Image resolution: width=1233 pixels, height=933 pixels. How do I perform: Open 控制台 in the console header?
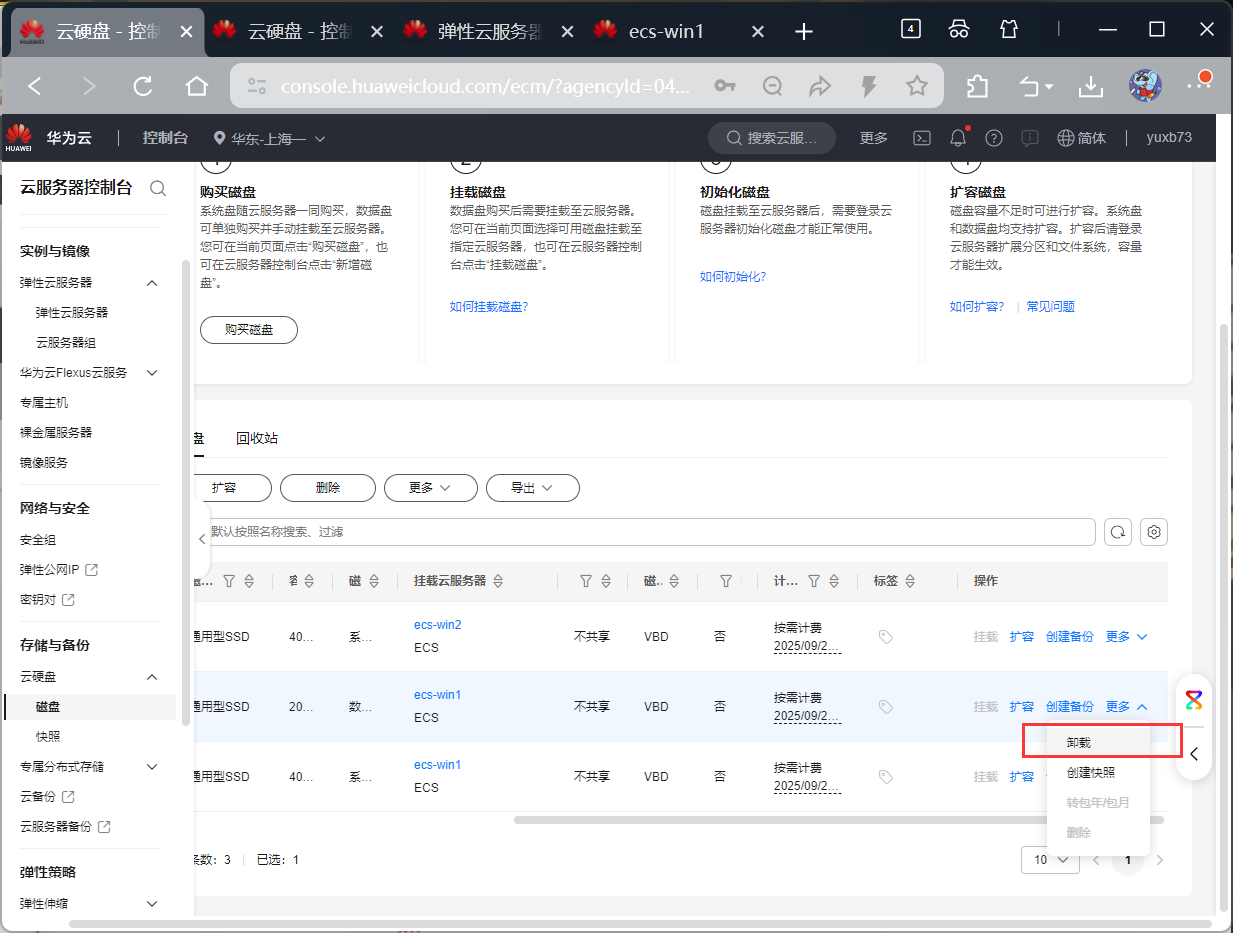pyautogui.click(x=165, y=138)
